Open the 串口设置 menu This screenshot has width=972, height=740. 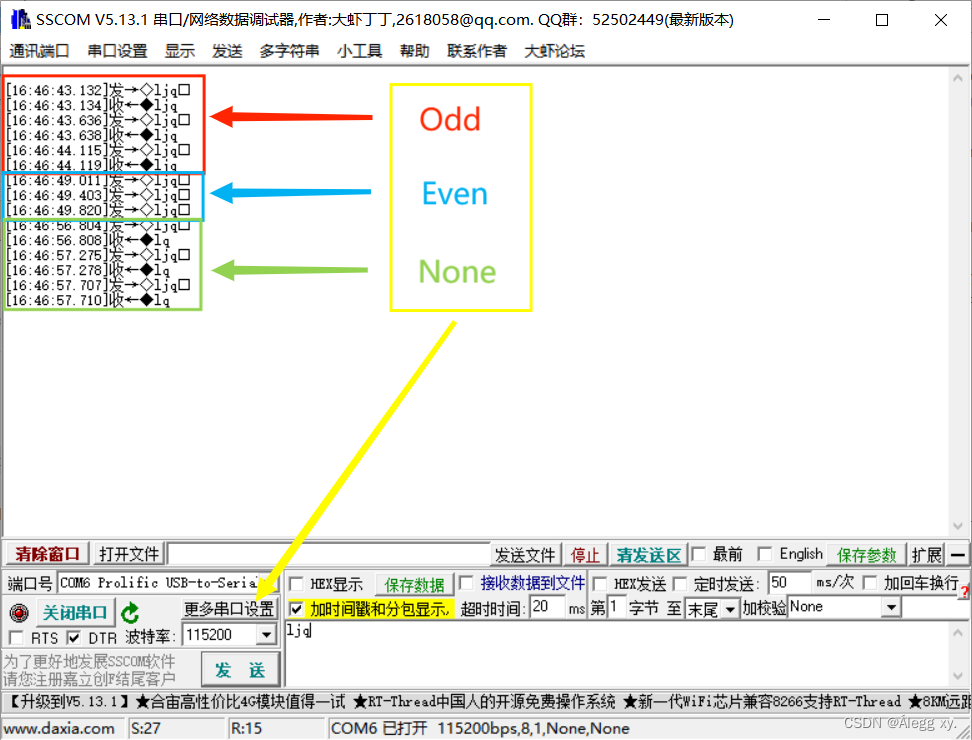point(117,51)
